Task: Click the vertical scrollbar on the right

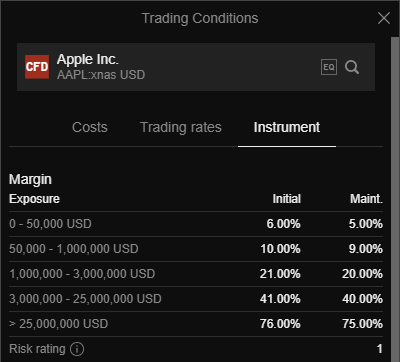Action: (395, 199)
